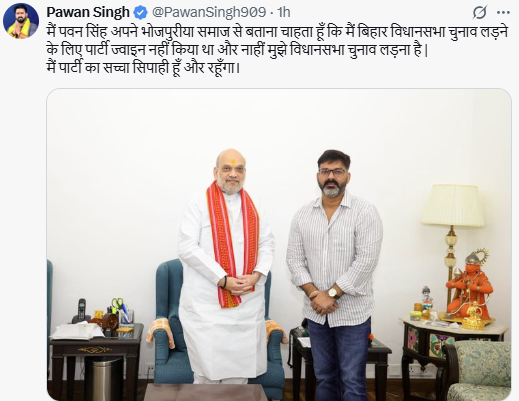Click the 1h timestamp link

coord(284,12)
